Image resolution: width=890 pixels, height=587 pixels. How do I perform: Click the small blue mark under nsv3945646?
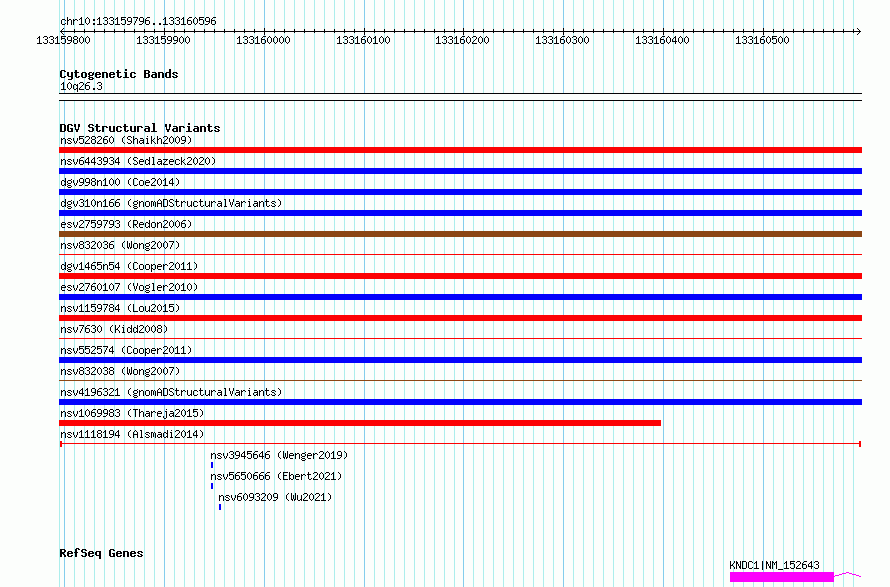(x=212, y=465)
